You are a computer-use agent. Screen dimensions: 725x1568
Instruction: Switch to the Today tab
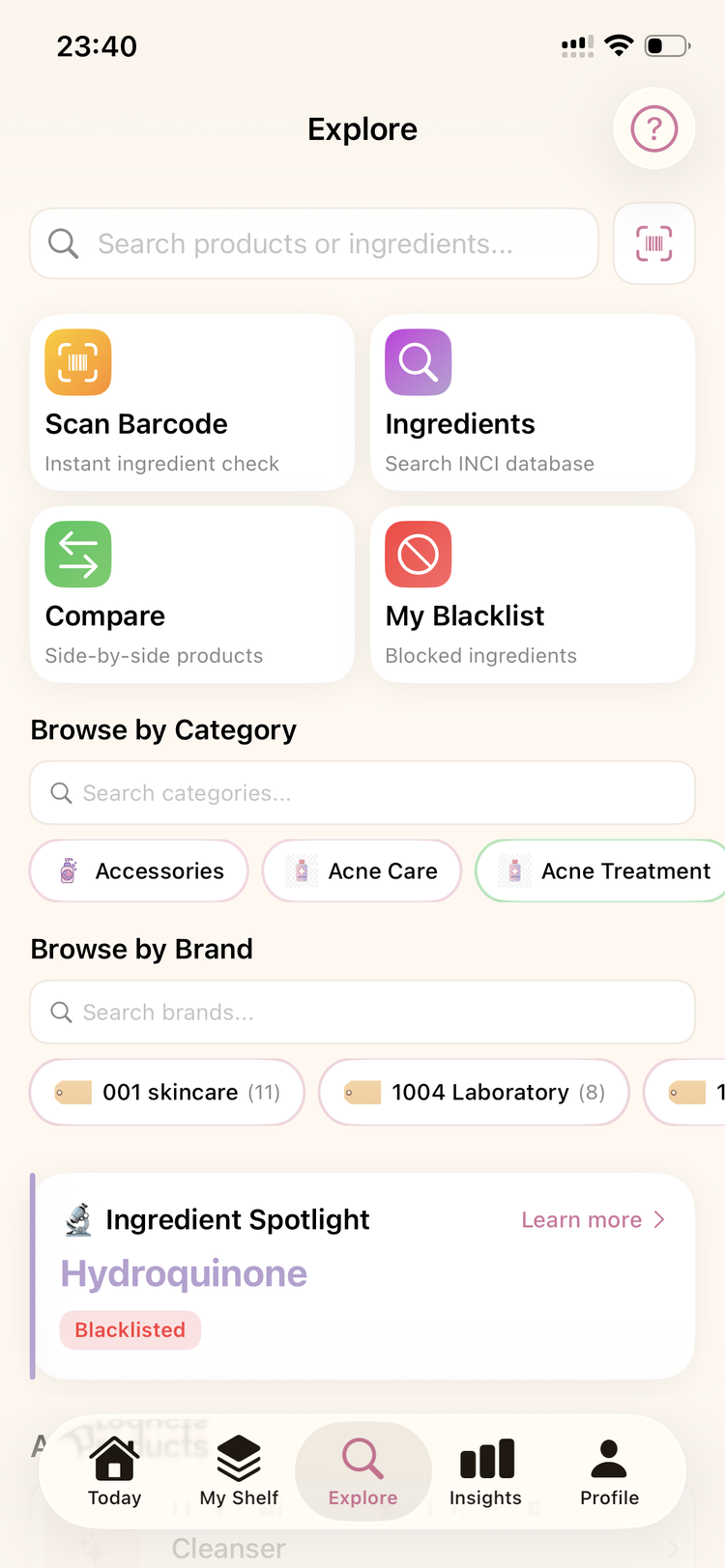tap(114, 1471)
